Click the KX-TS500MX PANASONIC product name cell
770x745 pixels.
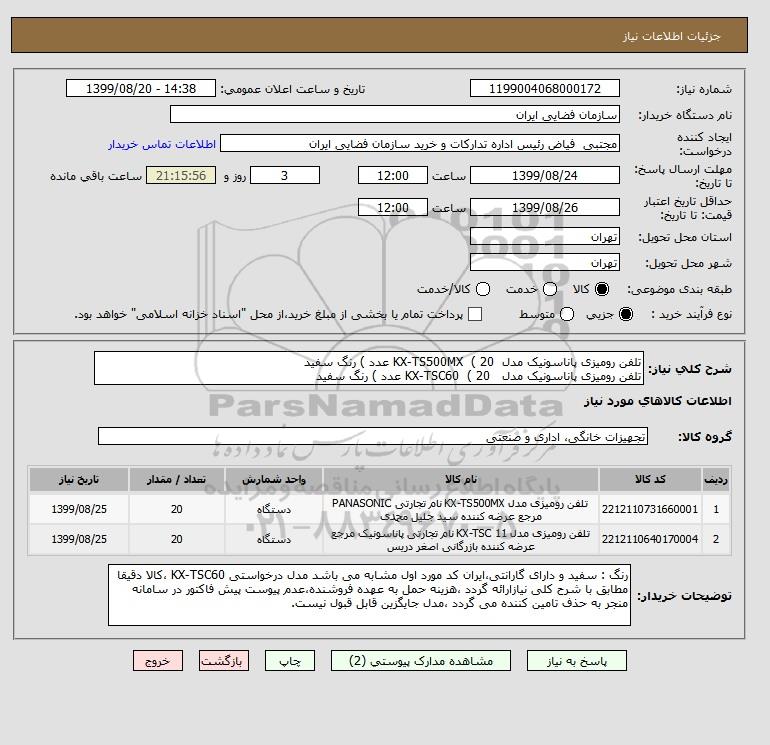(461, 509)
